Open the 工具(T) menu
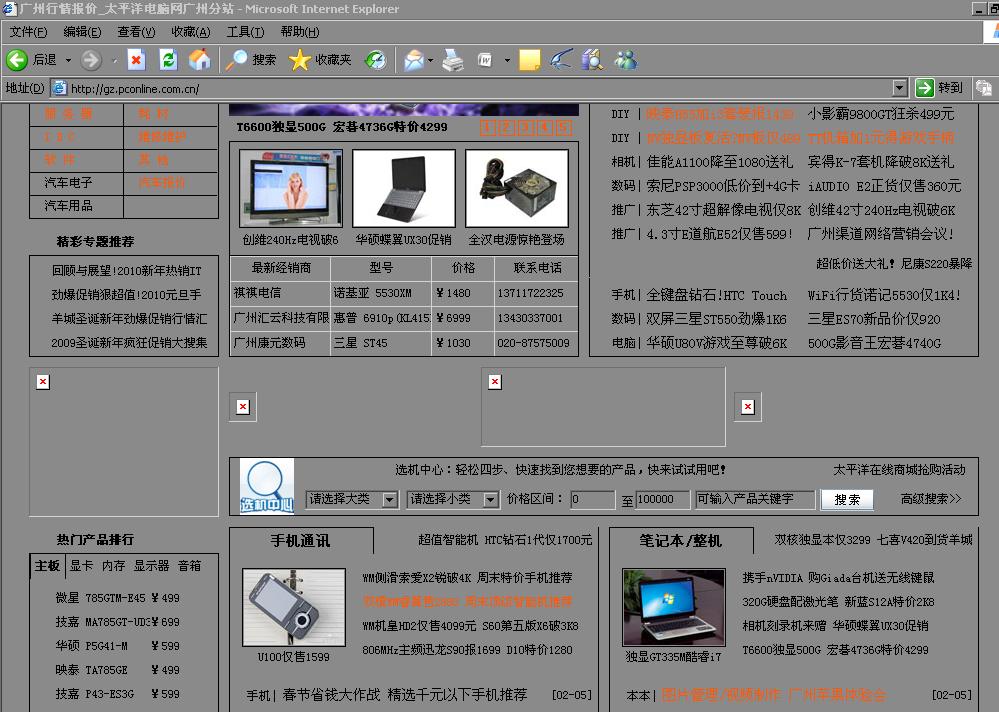This screenshot has width=999, height=712. 245,32
